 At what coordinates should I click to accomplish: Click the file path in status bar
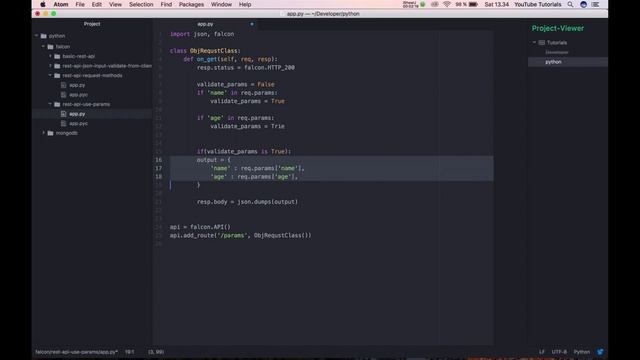(x=76, y=352)
